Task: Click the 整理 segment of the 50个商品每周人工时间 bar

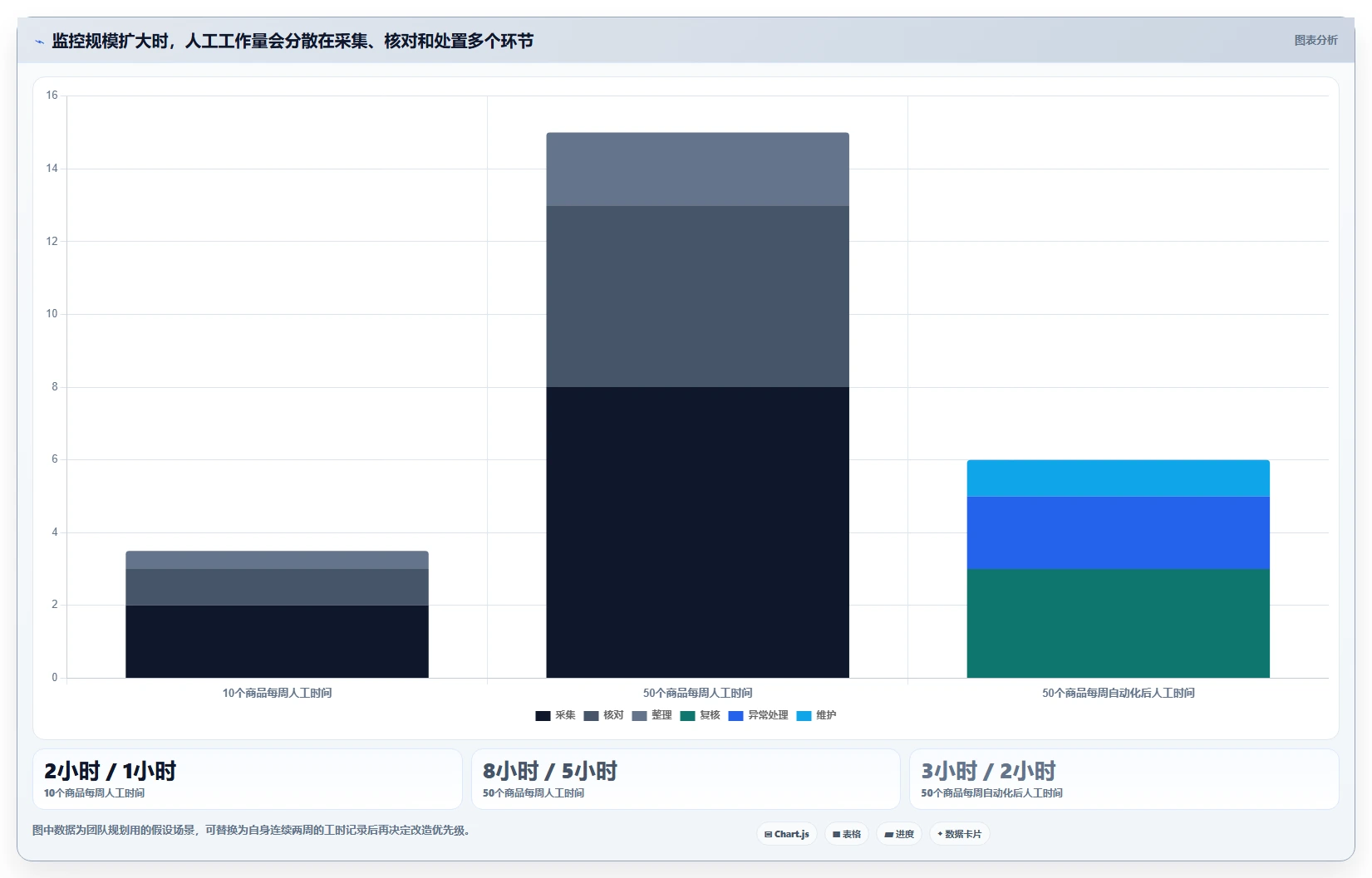Action: point(697,169)
